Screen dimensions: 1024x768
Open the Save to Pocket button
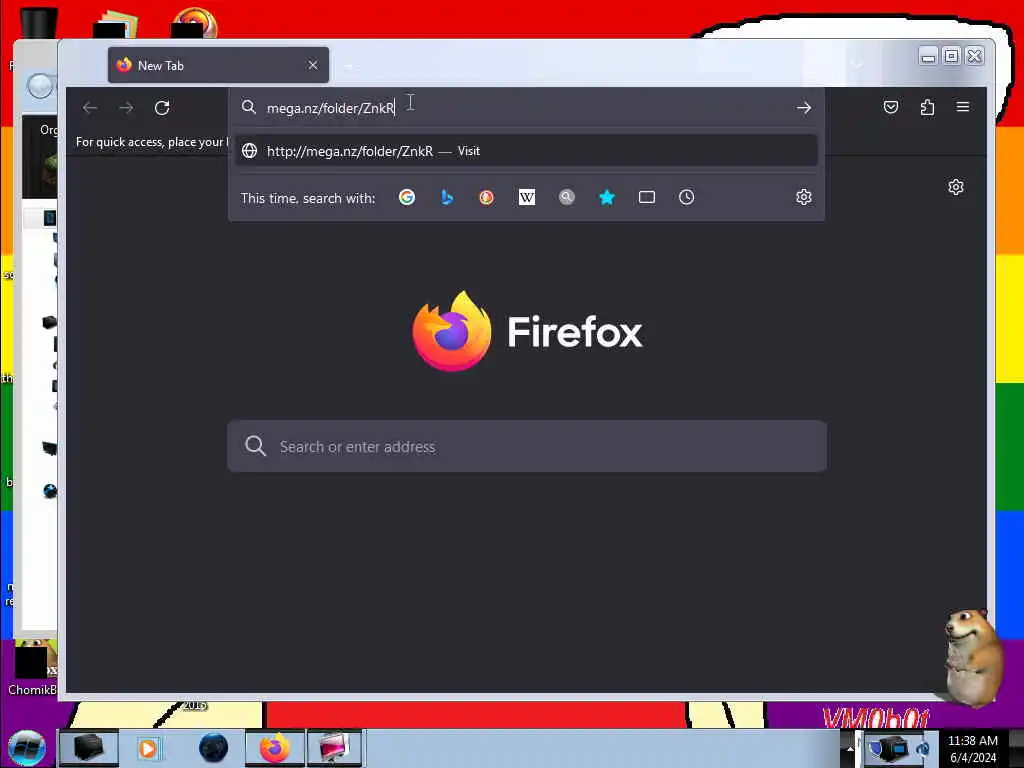pyautogui.click(x=891, y=107)
